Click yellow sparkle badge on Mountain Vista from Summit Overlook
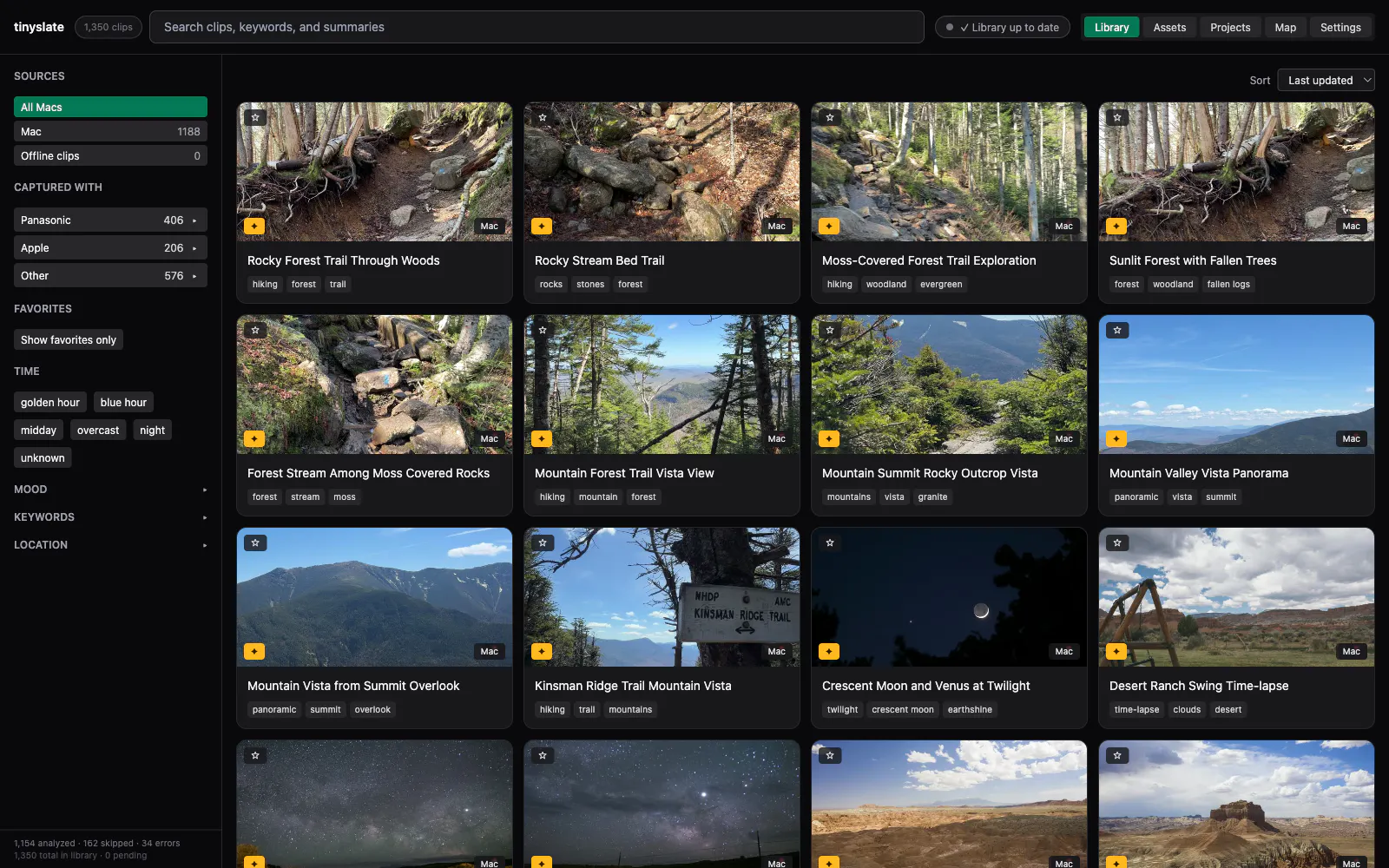1389x868 pixels. pyautogui.click(x=254, y=651)
